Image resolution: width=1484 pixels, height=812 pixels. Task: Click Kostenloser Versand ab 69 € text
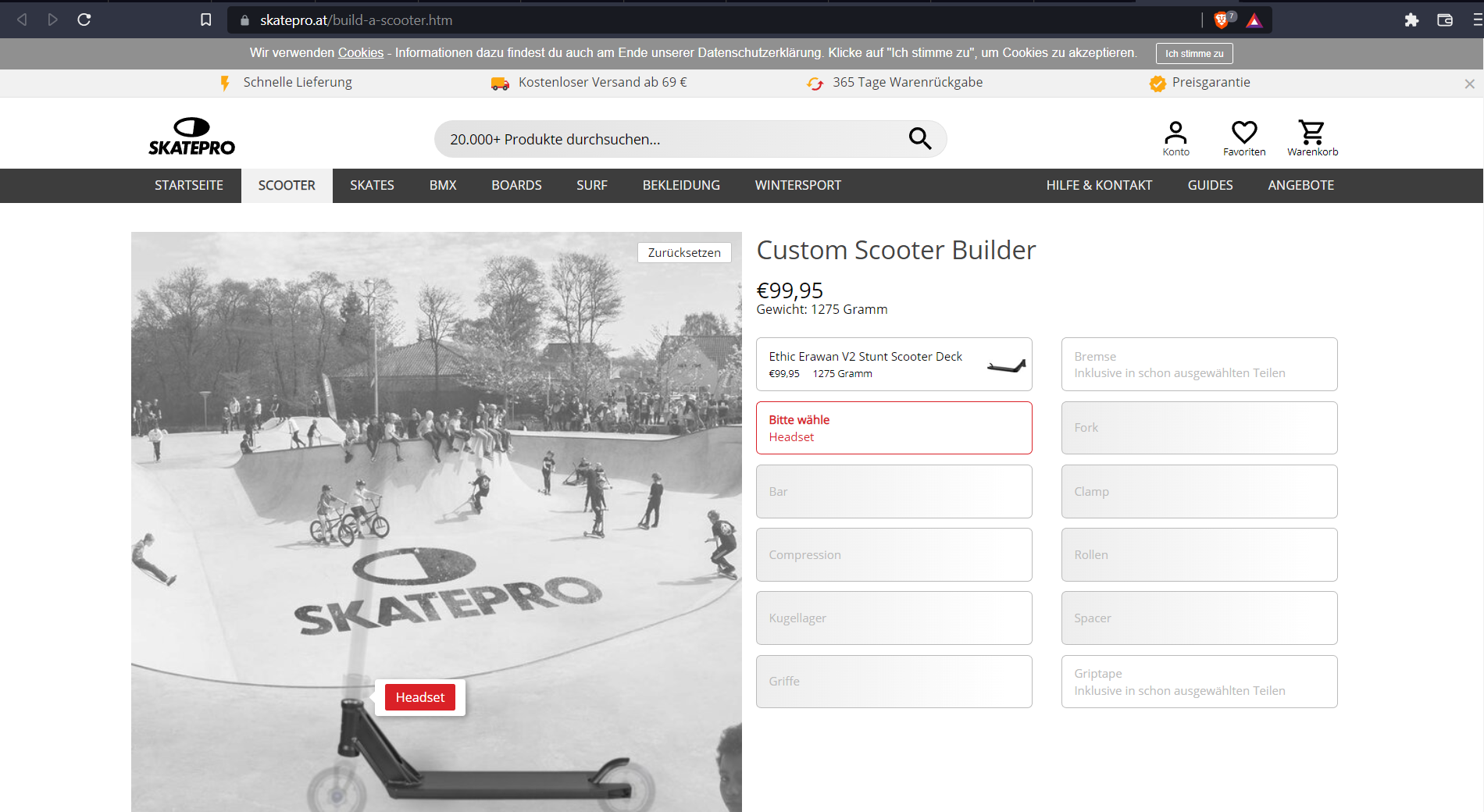point(603,82)
